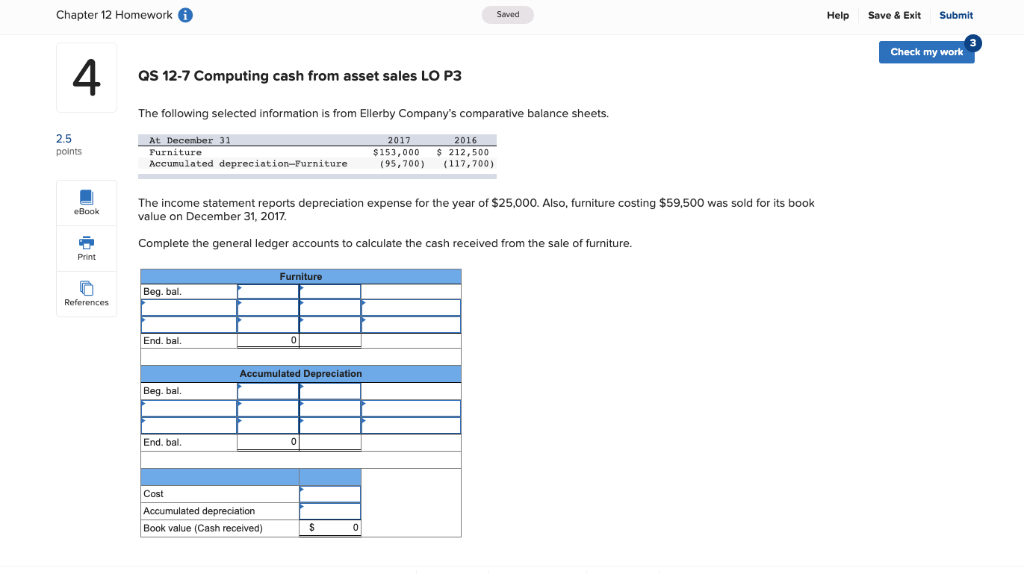Click Furniture End. bal. value cell
The width and height of the screenshot is (1024, 574).
(x=268, y=340)
